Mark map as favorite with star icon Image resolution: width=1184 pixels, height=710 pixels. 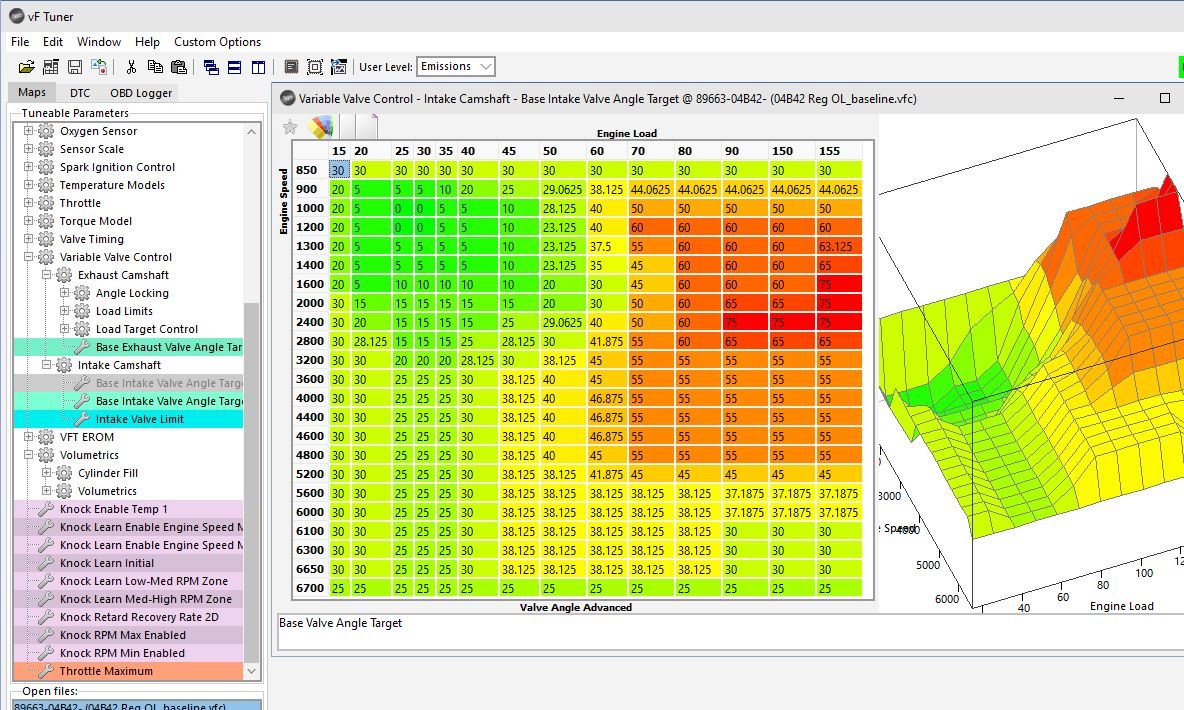tap(290, 127)
